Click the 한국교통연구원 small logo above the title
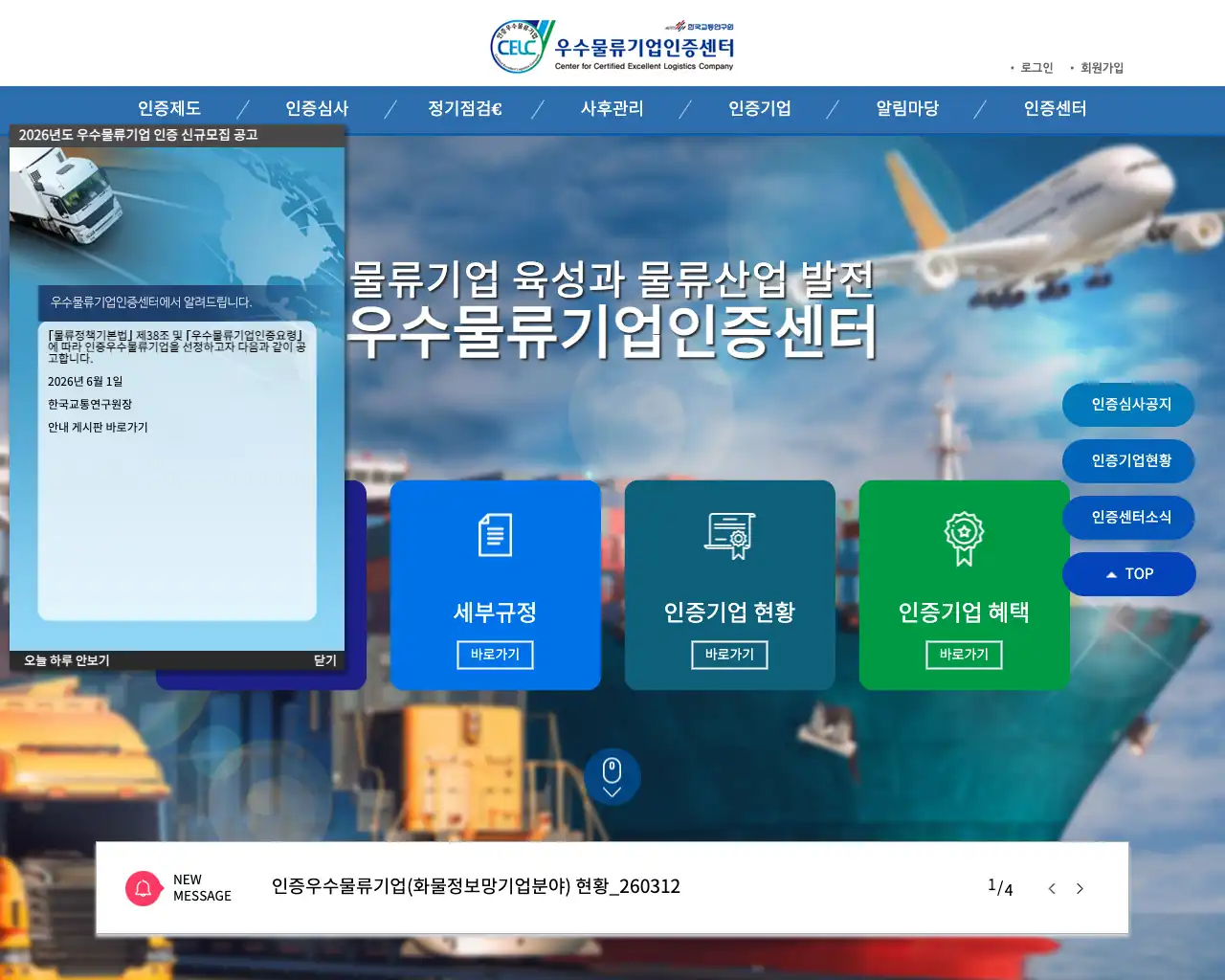This screenshot has width=1225, height=980. 700,27
